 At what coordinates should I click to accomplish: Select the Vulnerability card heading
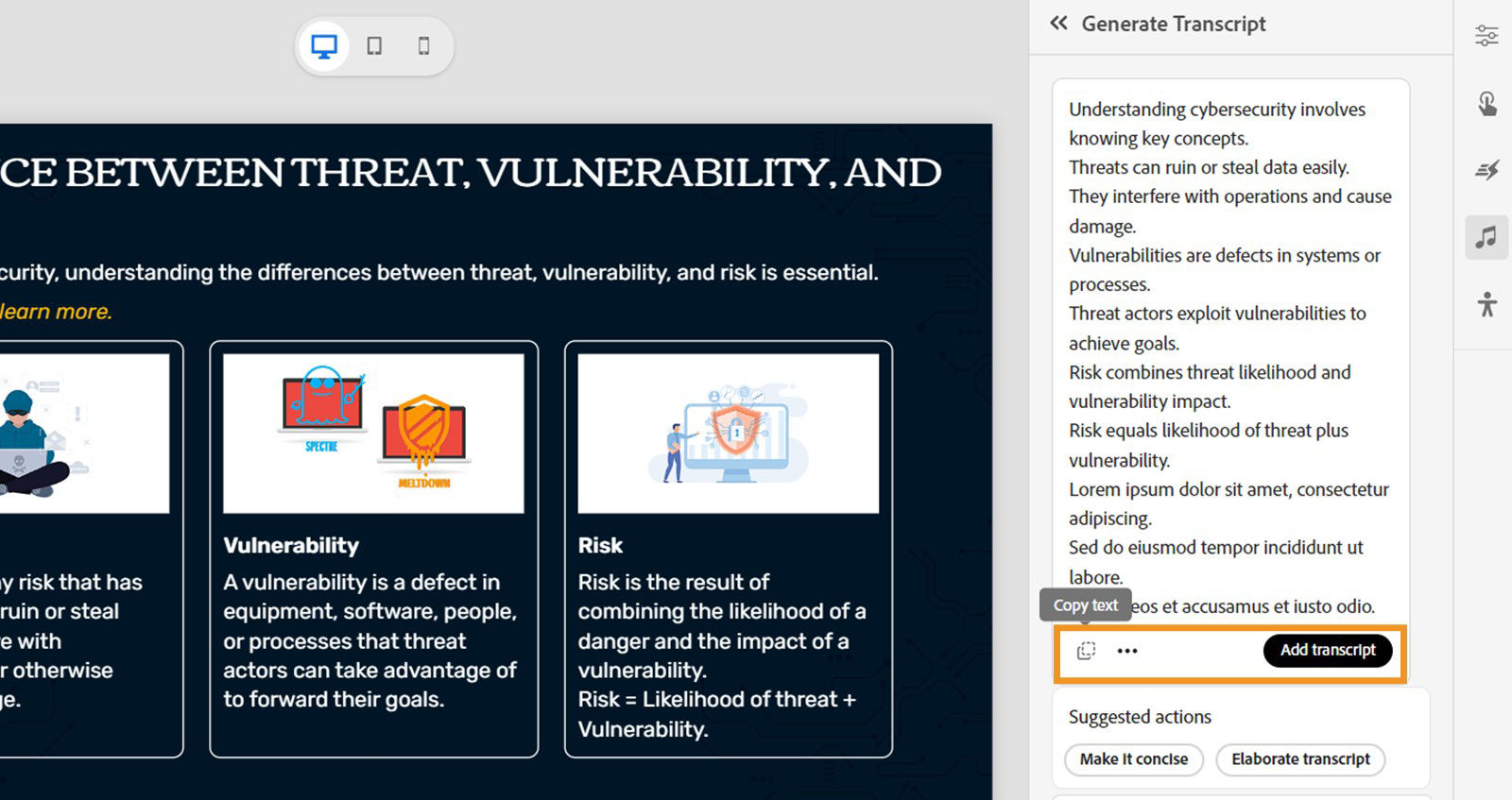(x=291, y=546)
